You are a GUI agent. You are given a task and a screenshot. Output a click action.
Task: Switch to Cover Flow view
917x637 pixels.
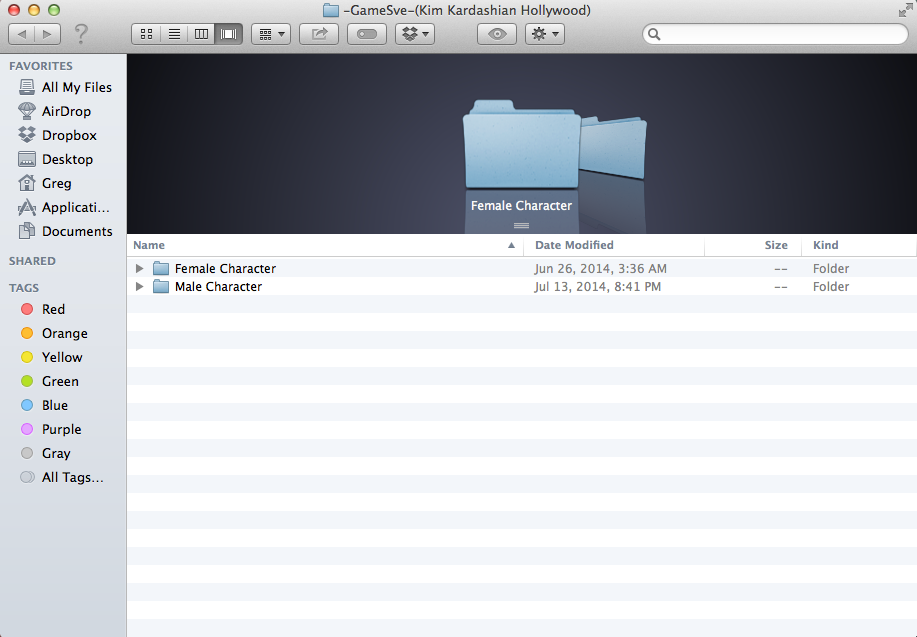click(229, 34)
